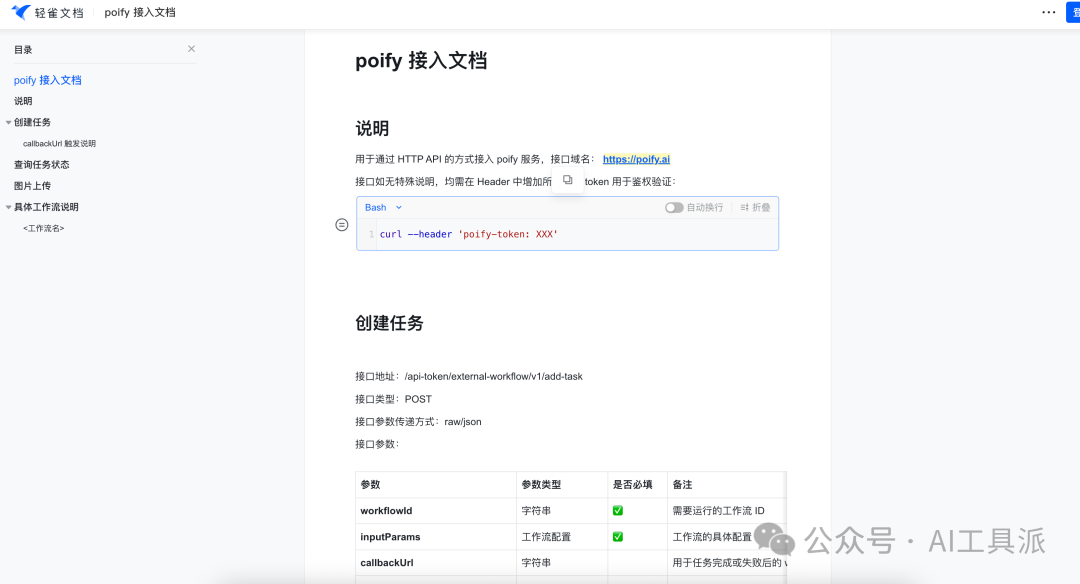Click the poify 接入文档 header title
The width and height of the screenshot is (1080, 584).
click(x=140, y=12)
